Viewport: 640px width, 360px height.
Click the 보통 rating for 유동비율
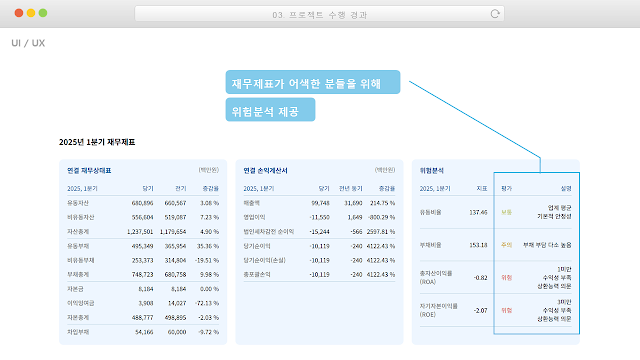tap(507, 212)
